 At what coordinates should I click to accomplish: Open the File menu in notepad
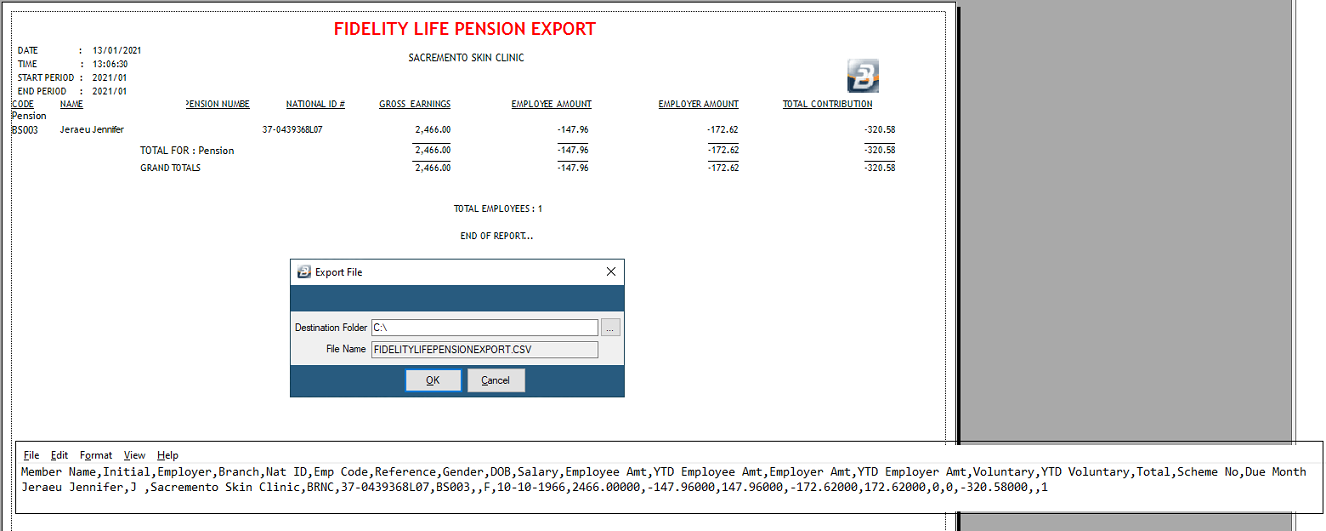click(31, 455)
